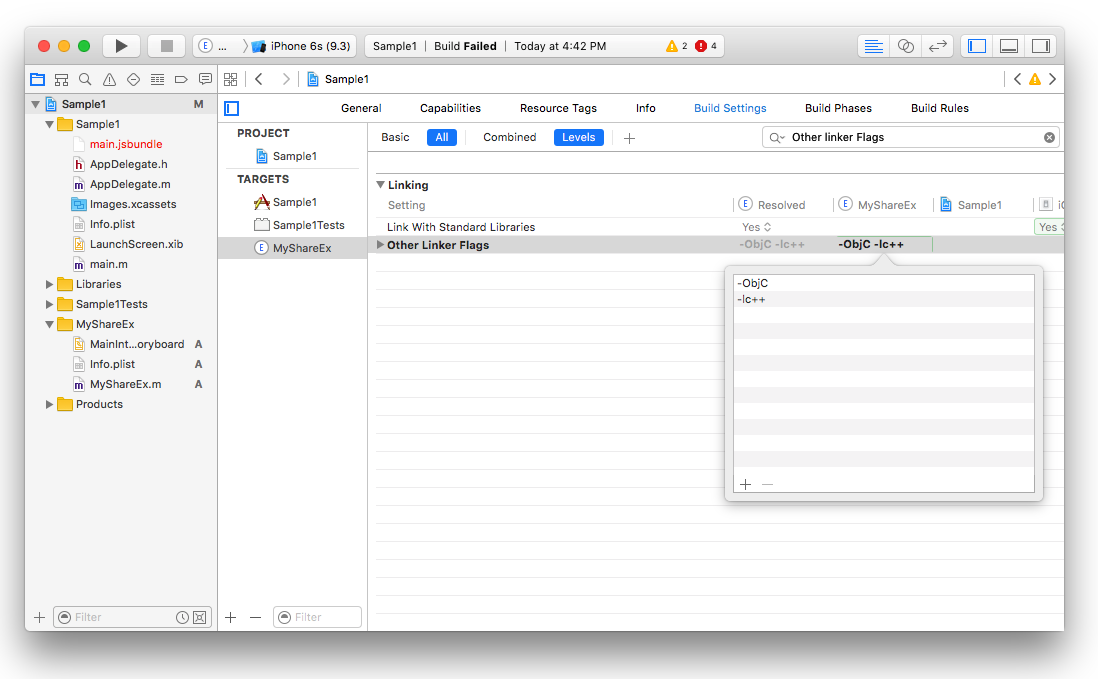The width and height of the screenshot is (1098, 679).
Task: Select the standard editor button
Action: point(873,46)
